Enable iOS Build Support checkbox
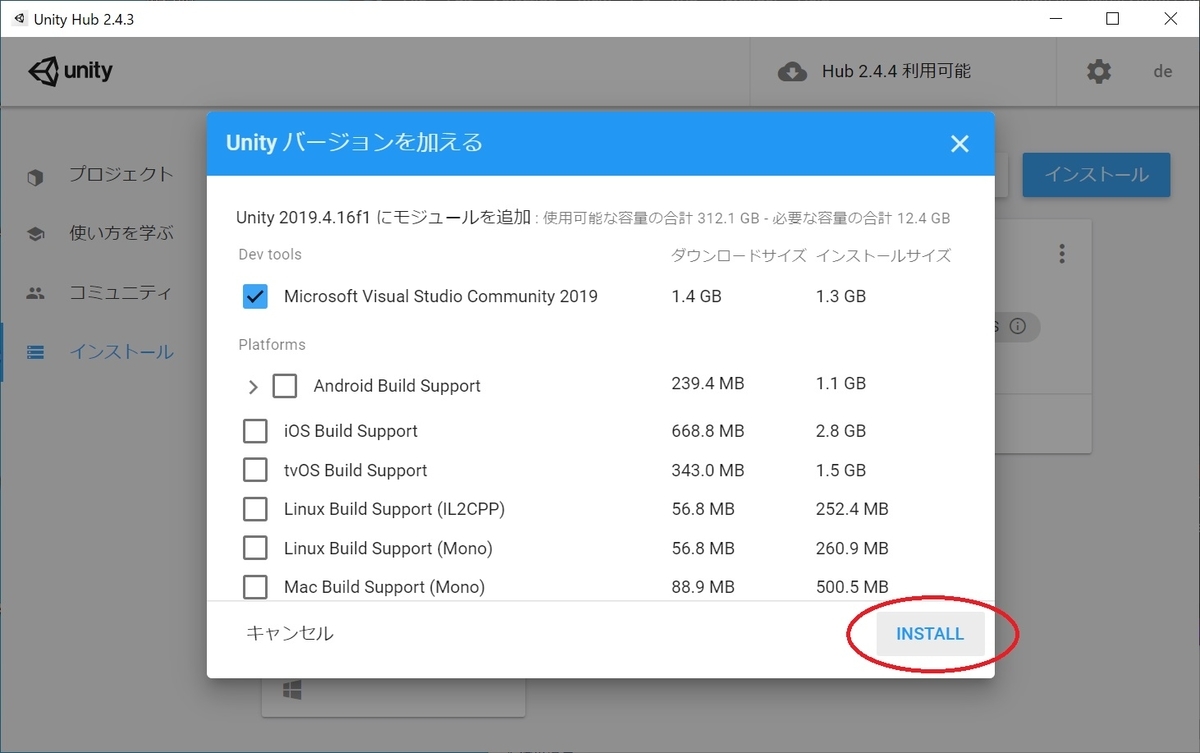Viewport: 1200px width, 753px height. [x=255, y=431]
